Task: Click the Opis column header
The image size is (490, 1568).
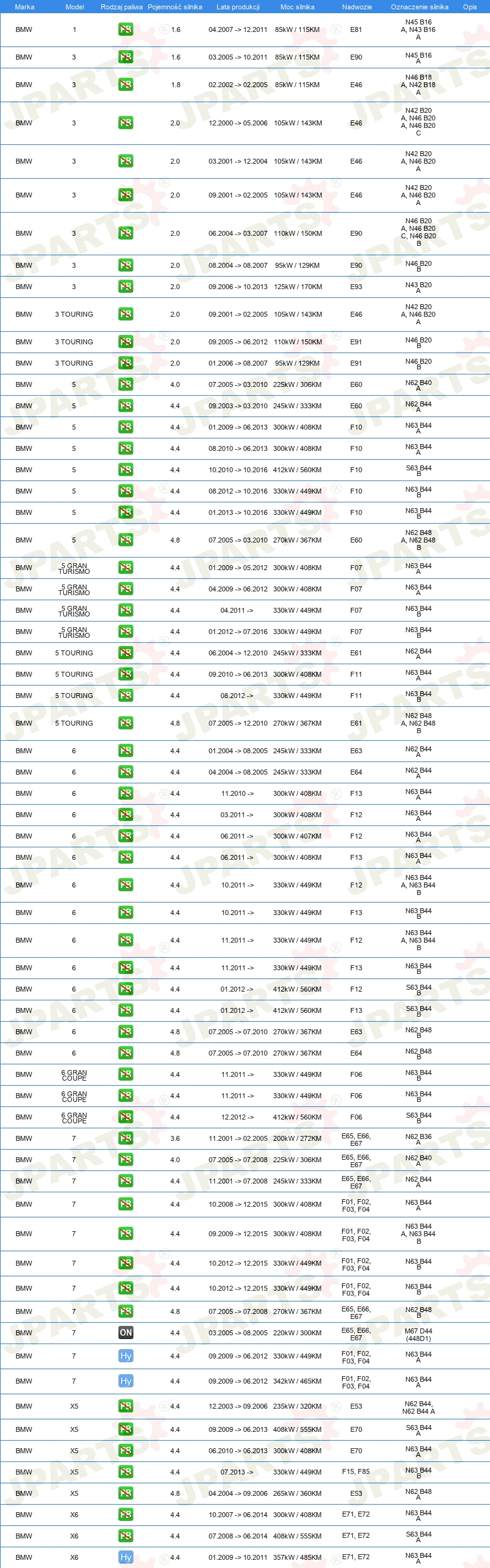Action: point(470,7)
